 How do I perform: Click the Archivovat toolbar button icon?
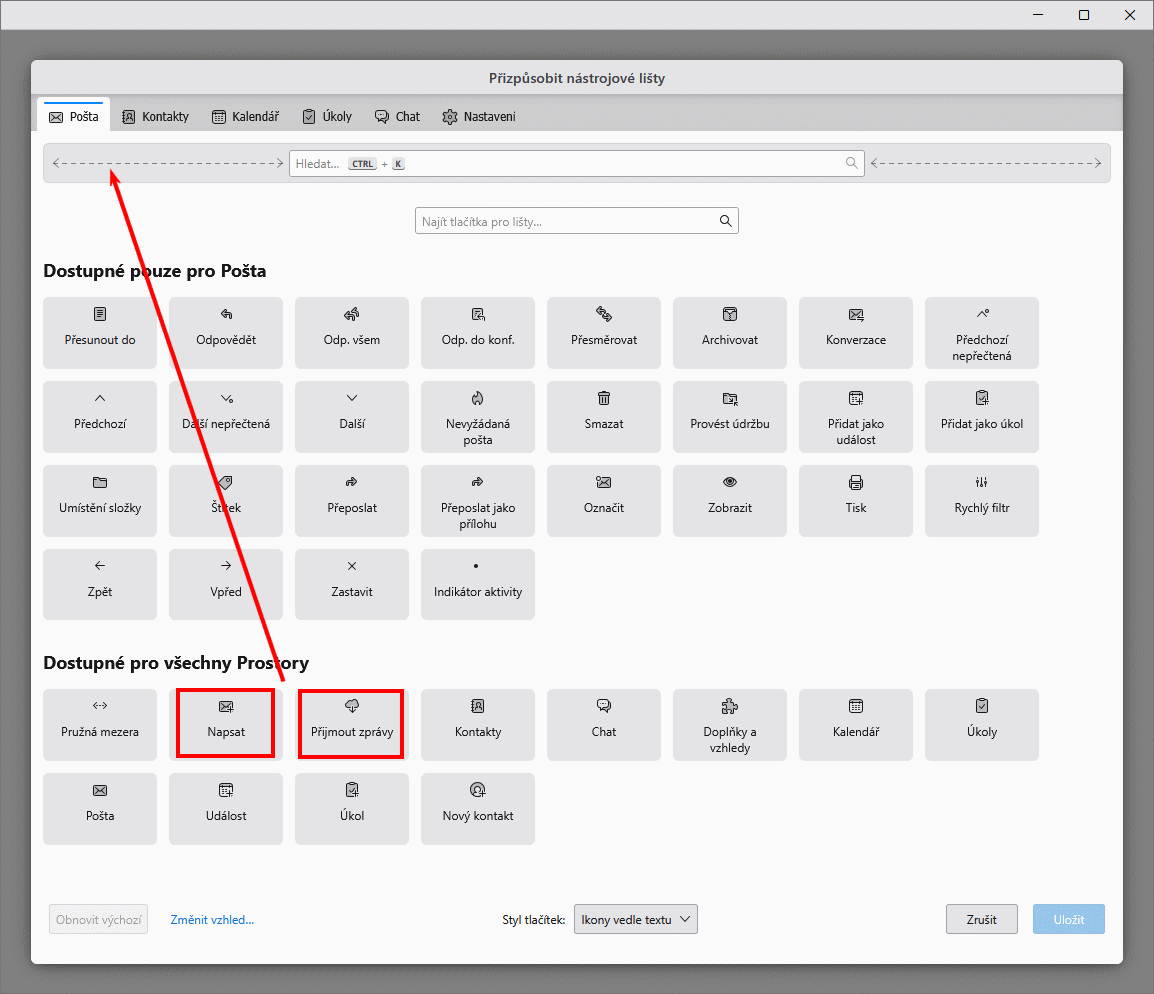pos(730,314)
